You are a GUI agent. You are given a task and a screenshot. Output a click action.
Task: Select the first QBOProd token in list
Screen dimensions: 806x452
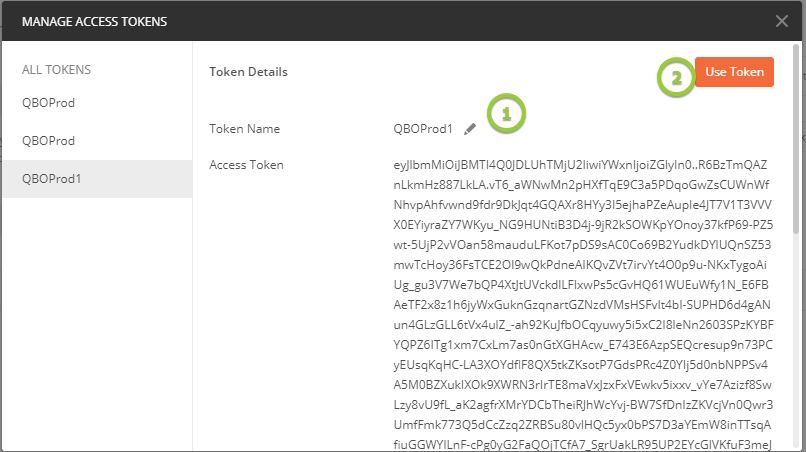coord(49,103)
